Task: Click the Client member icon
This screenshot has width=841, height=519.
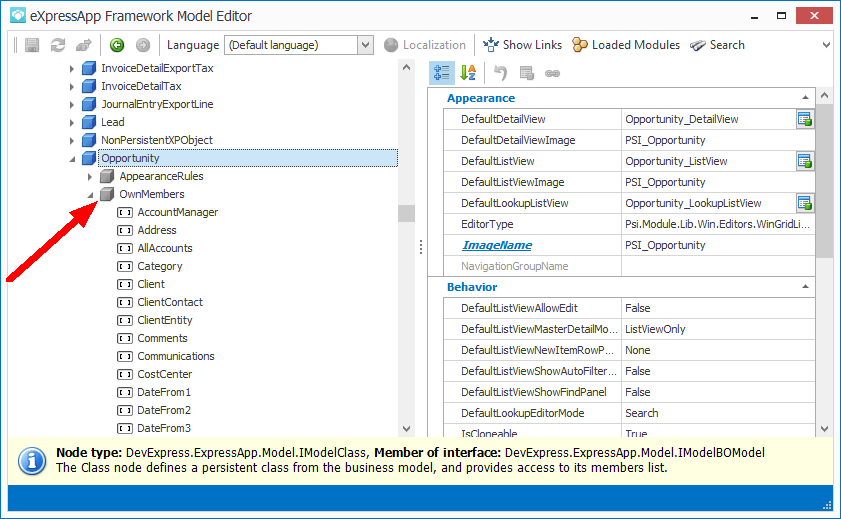Action: (125, 284)
